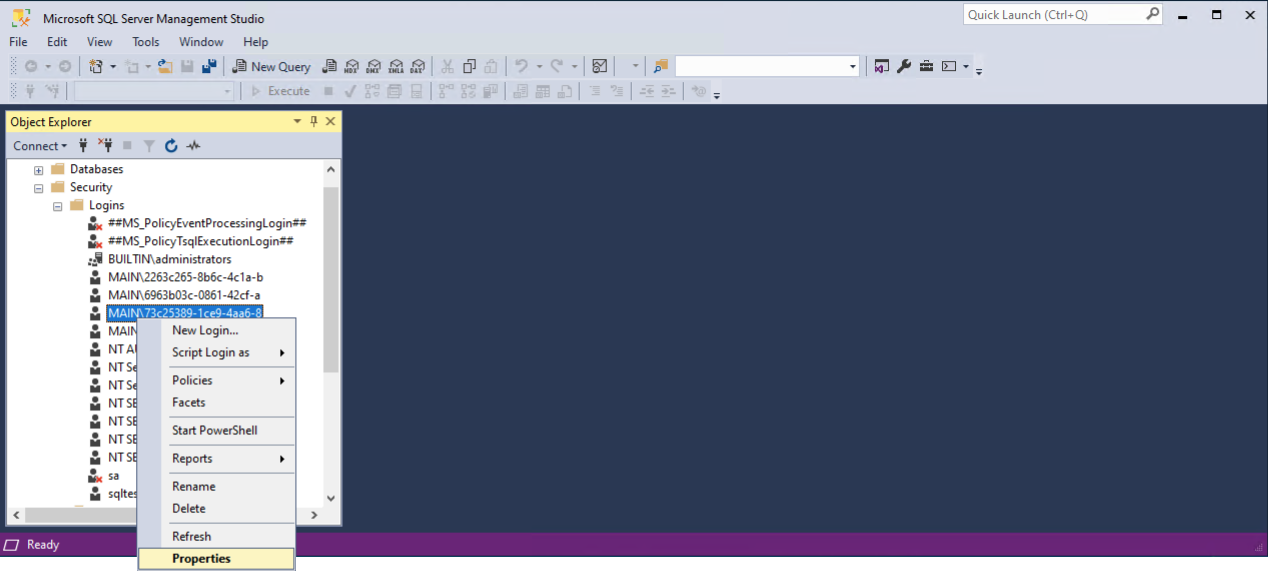1270x572 pixels.
Task: Click the Save All icon
Action: coord(209,66)
